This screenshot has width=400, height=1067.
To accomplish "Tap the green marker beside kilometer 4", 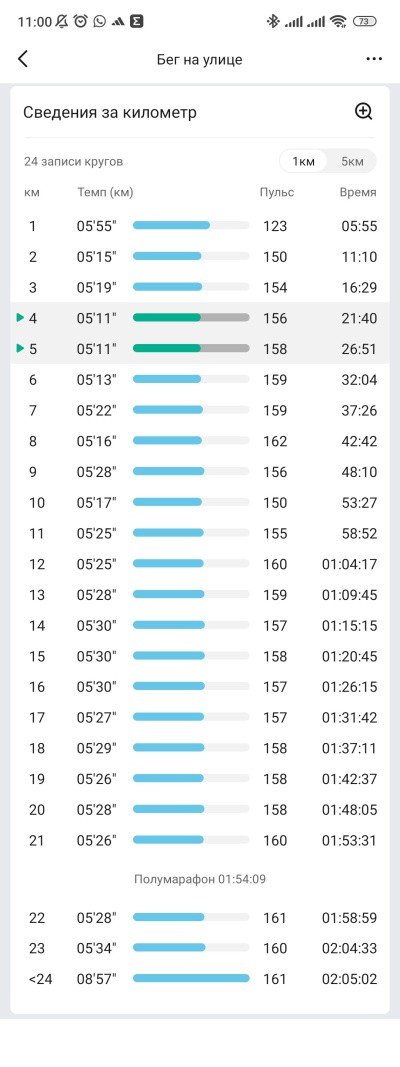I will click(x=20, y=318).
